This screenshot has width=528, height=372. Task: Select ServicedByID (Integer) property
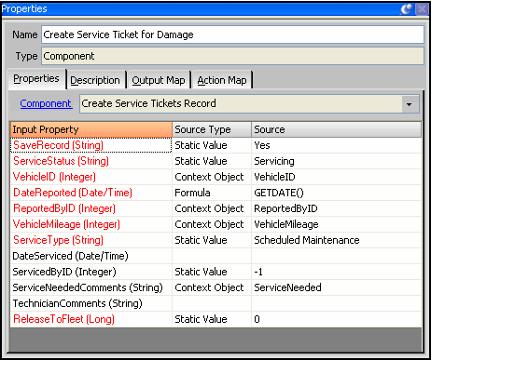point(91,272)
